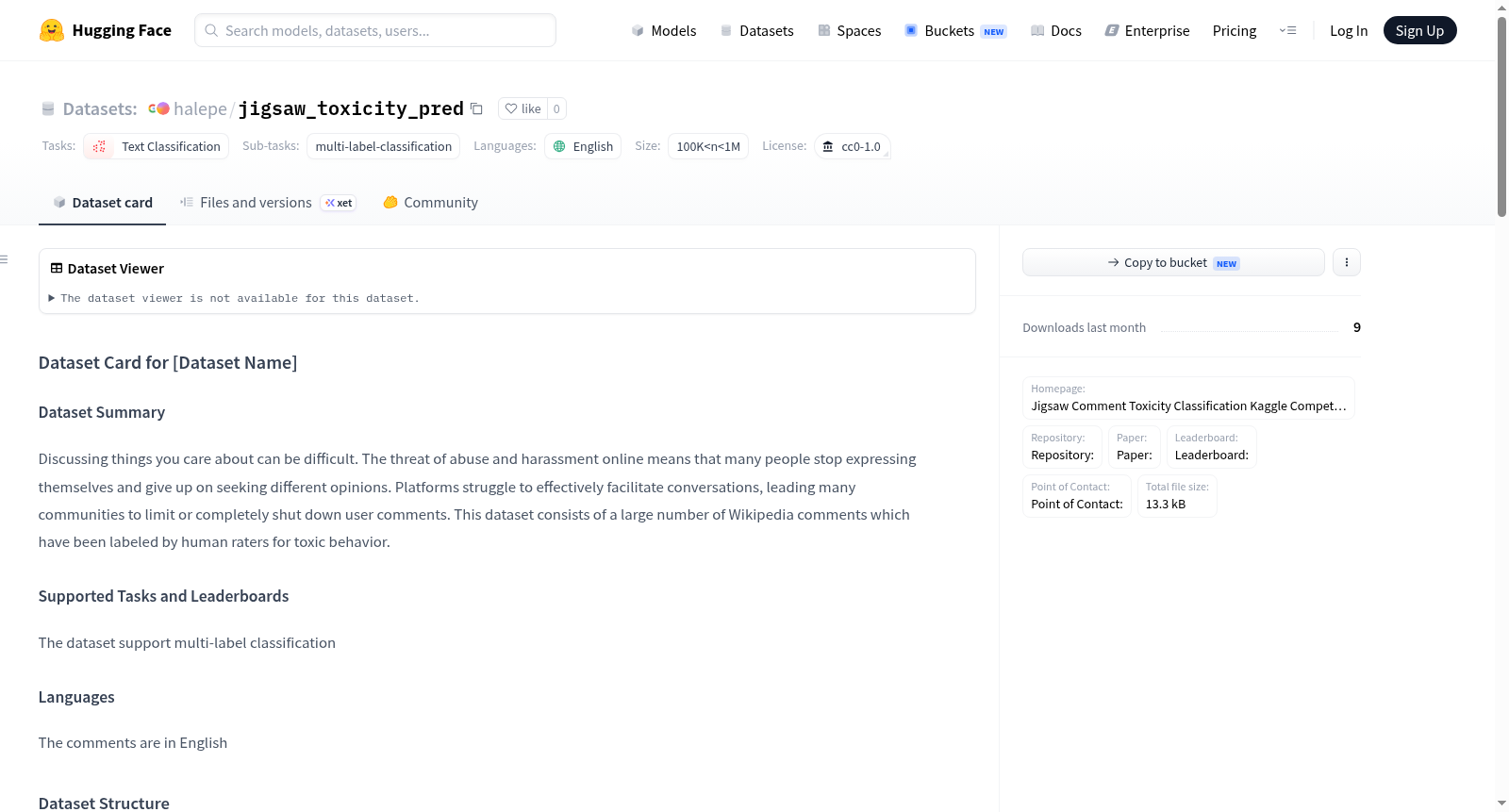This screenshot has width=1509, height=812.
Task: Click the Text Classification task icon
Action: (x=99, y=146)
